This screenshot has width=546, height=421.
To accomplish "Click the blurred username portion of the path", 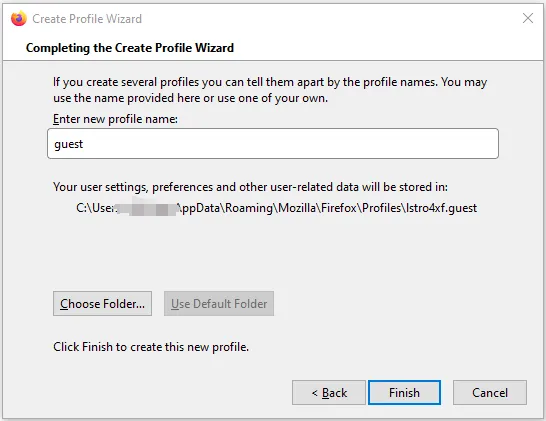I will [146, 207].
